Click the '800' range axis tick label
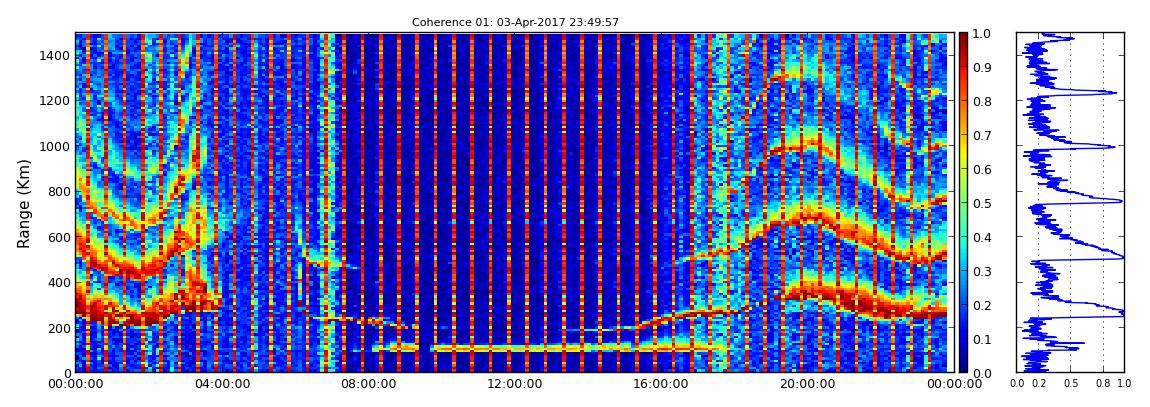The height and width of the screenshot is (407, 1150). pos(59,191)
